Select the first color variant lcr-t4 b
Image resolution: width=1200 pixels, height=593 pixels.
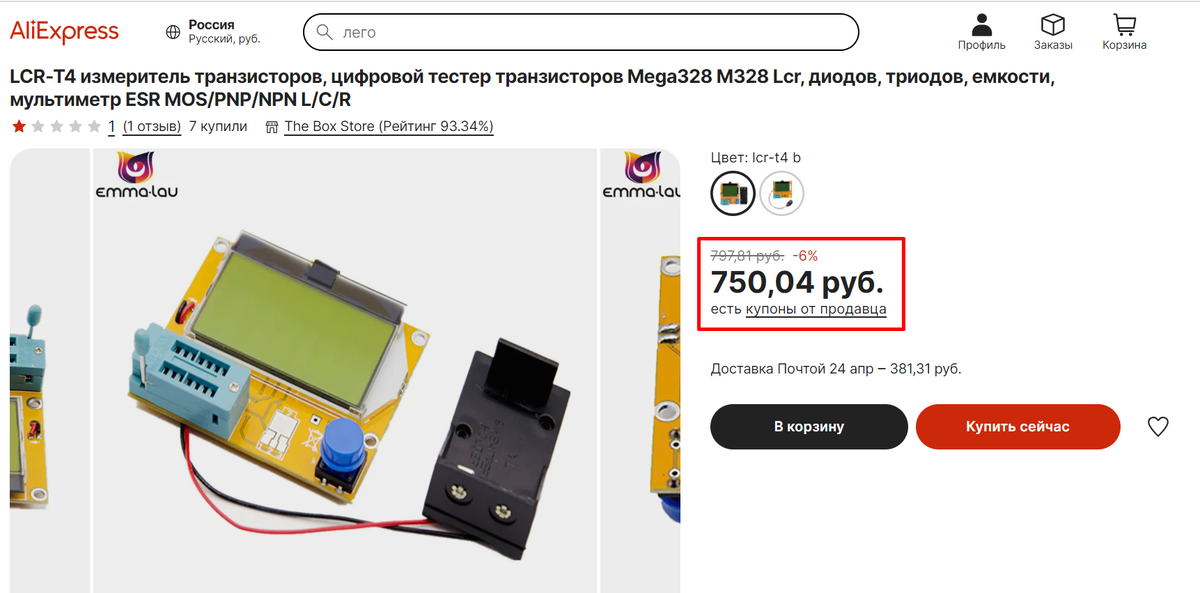point(733,192)
